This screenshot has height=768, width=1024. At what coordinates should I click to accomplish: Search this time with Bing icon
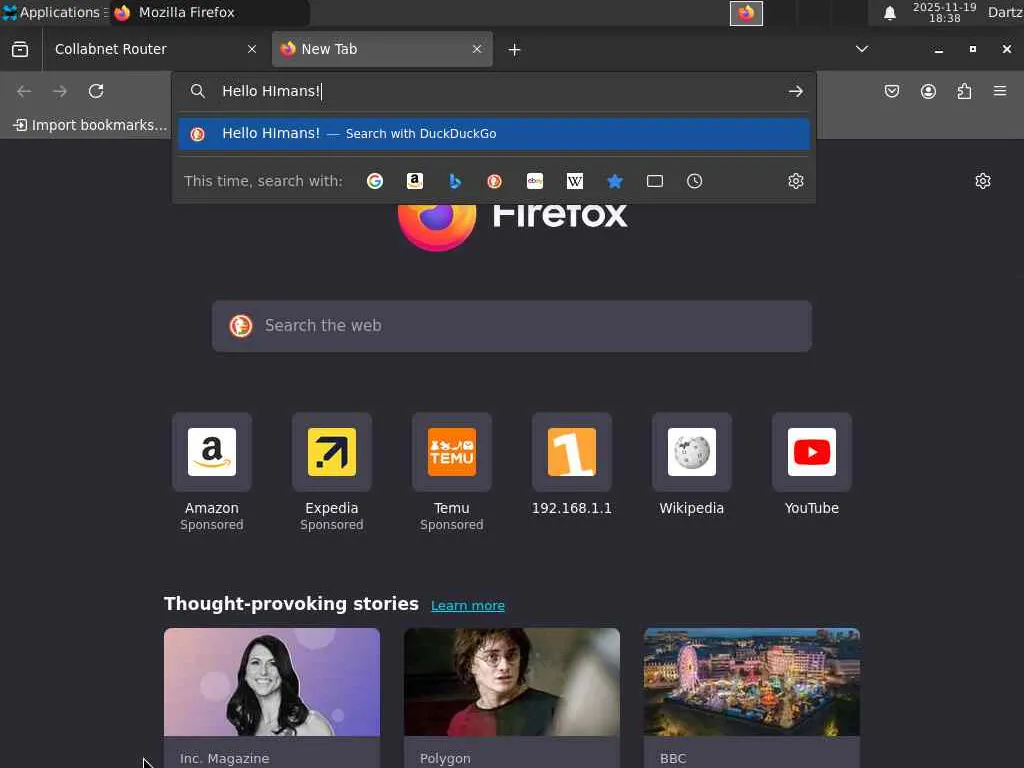[455, 181]
